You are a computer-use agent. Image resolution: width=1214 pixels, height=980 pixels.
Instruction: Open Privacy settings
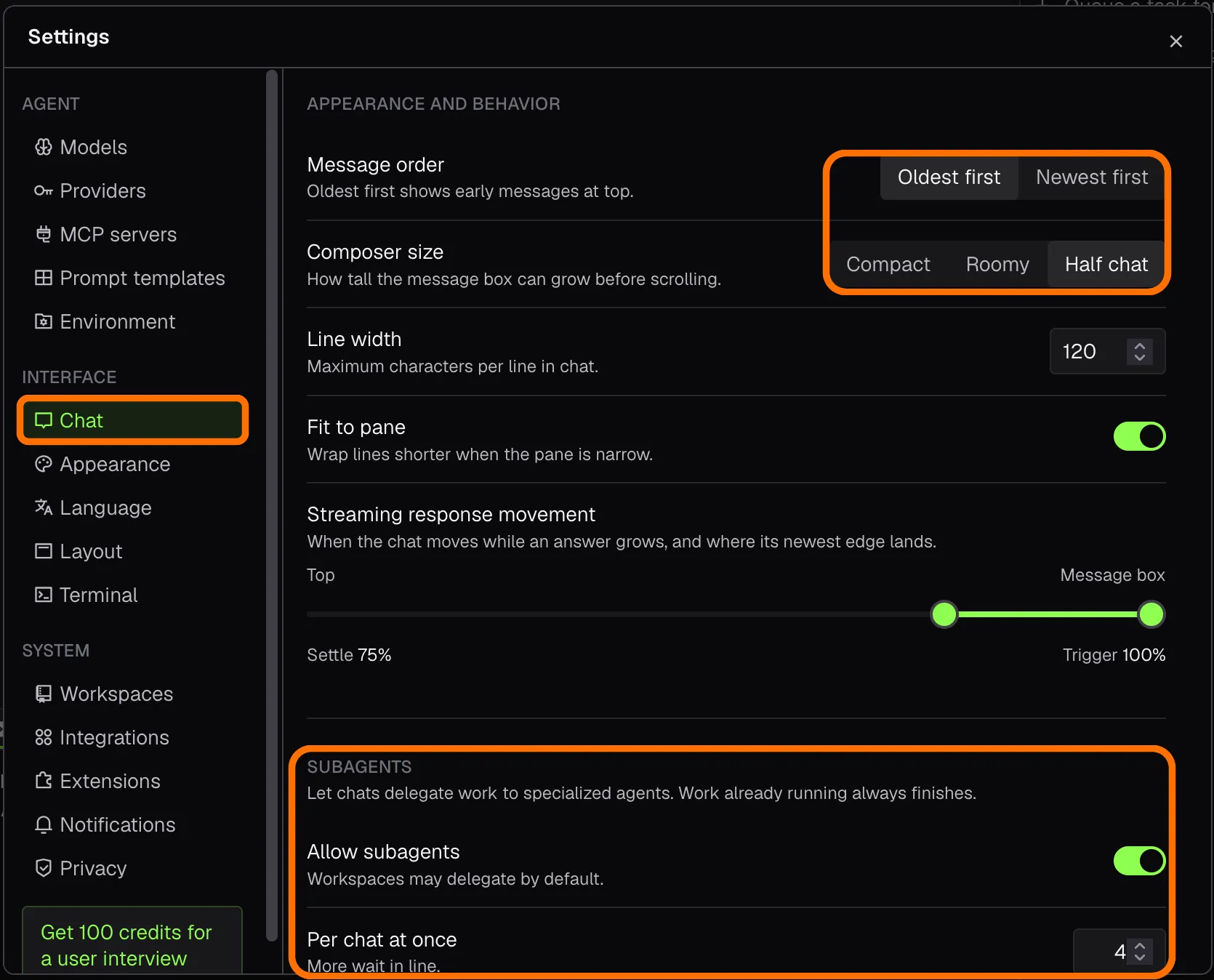point(132,869)
